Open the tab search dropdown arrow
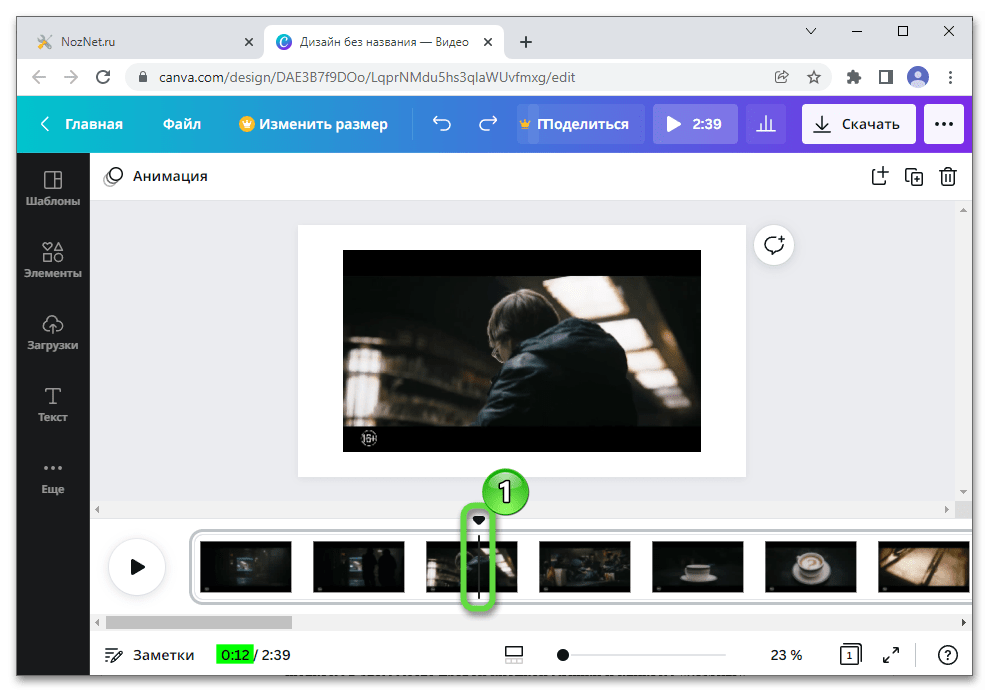 811,31
